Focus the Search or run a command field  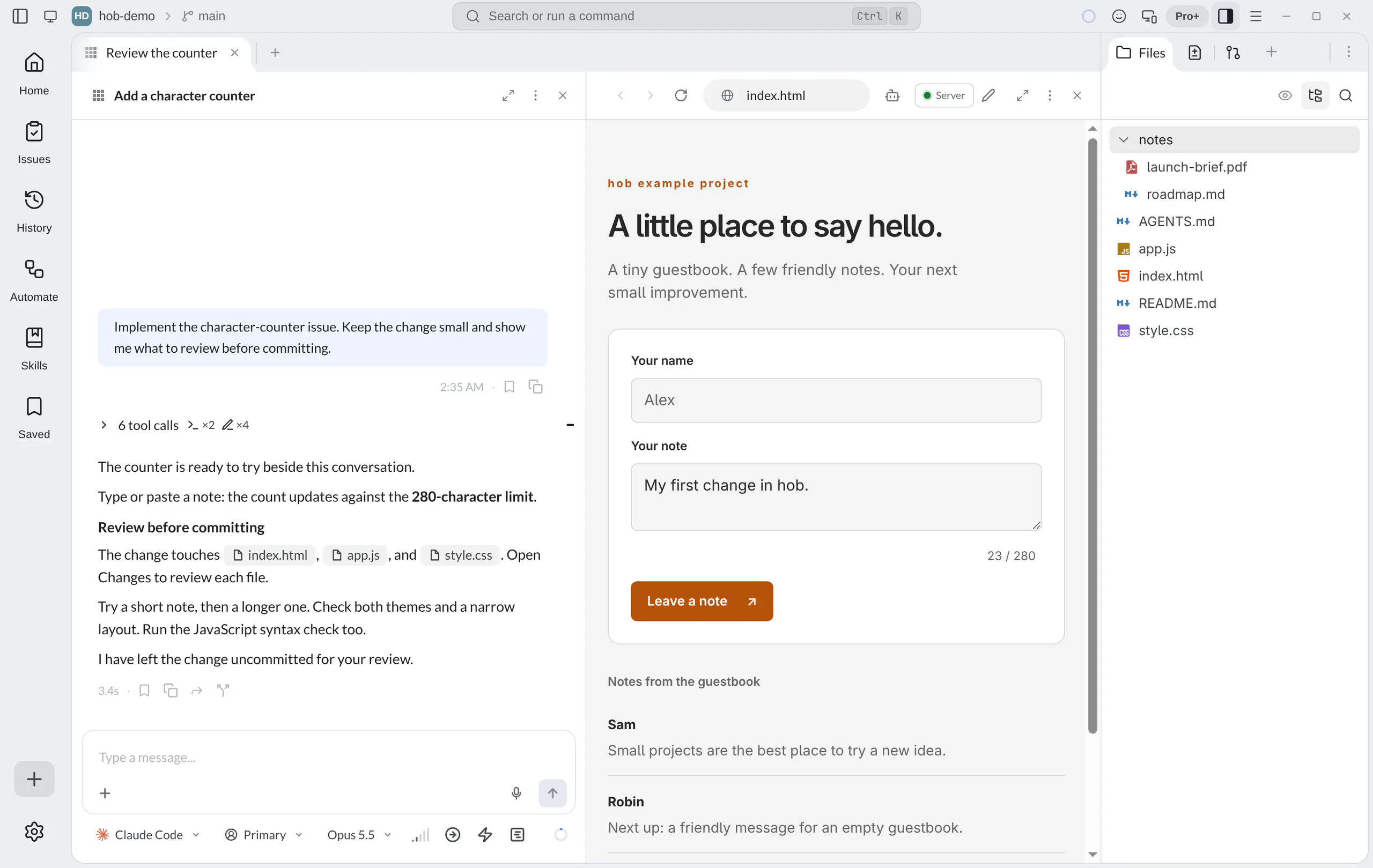685,16
